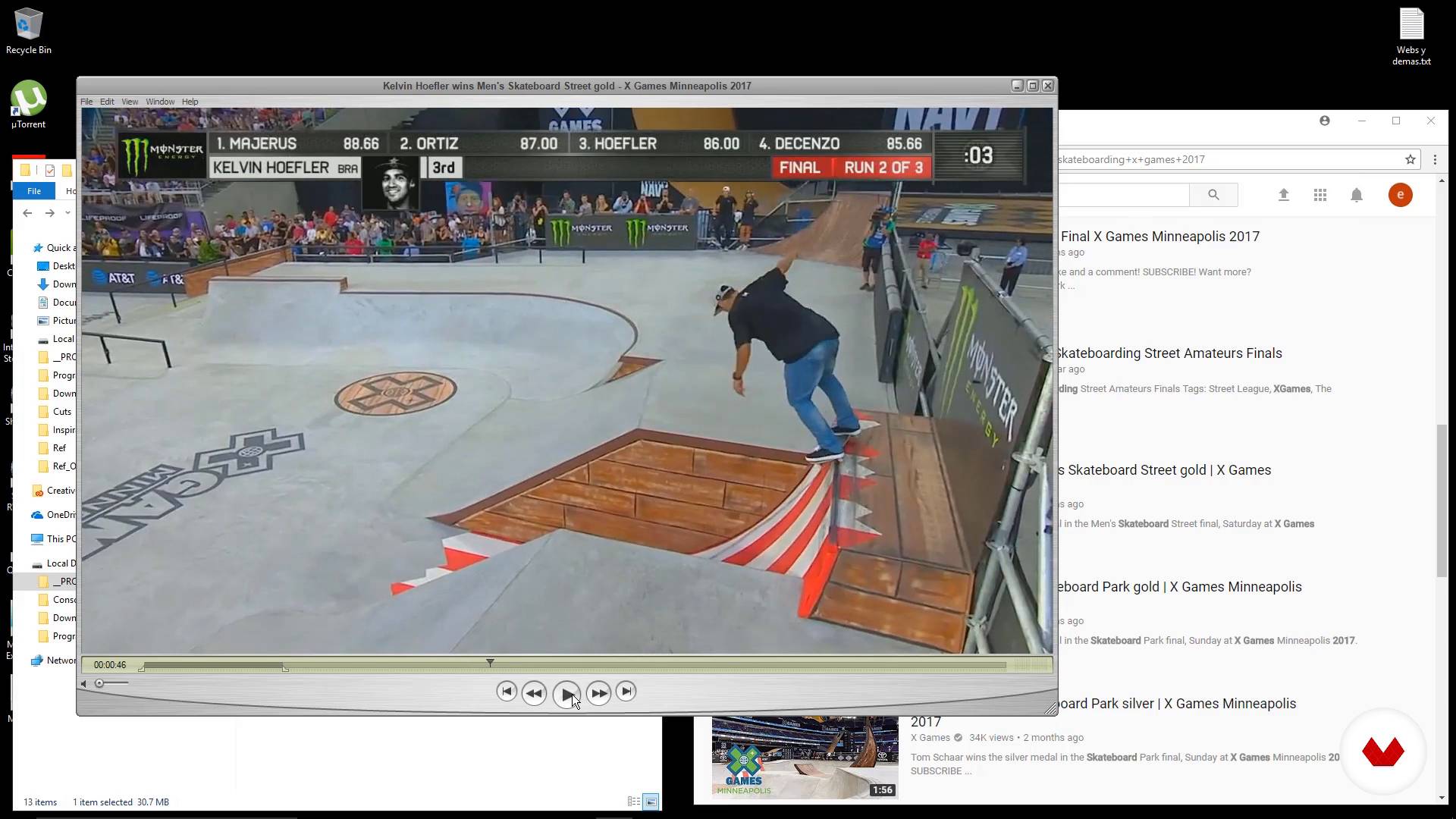Click the Play button in QuickTime

[566, 693]
